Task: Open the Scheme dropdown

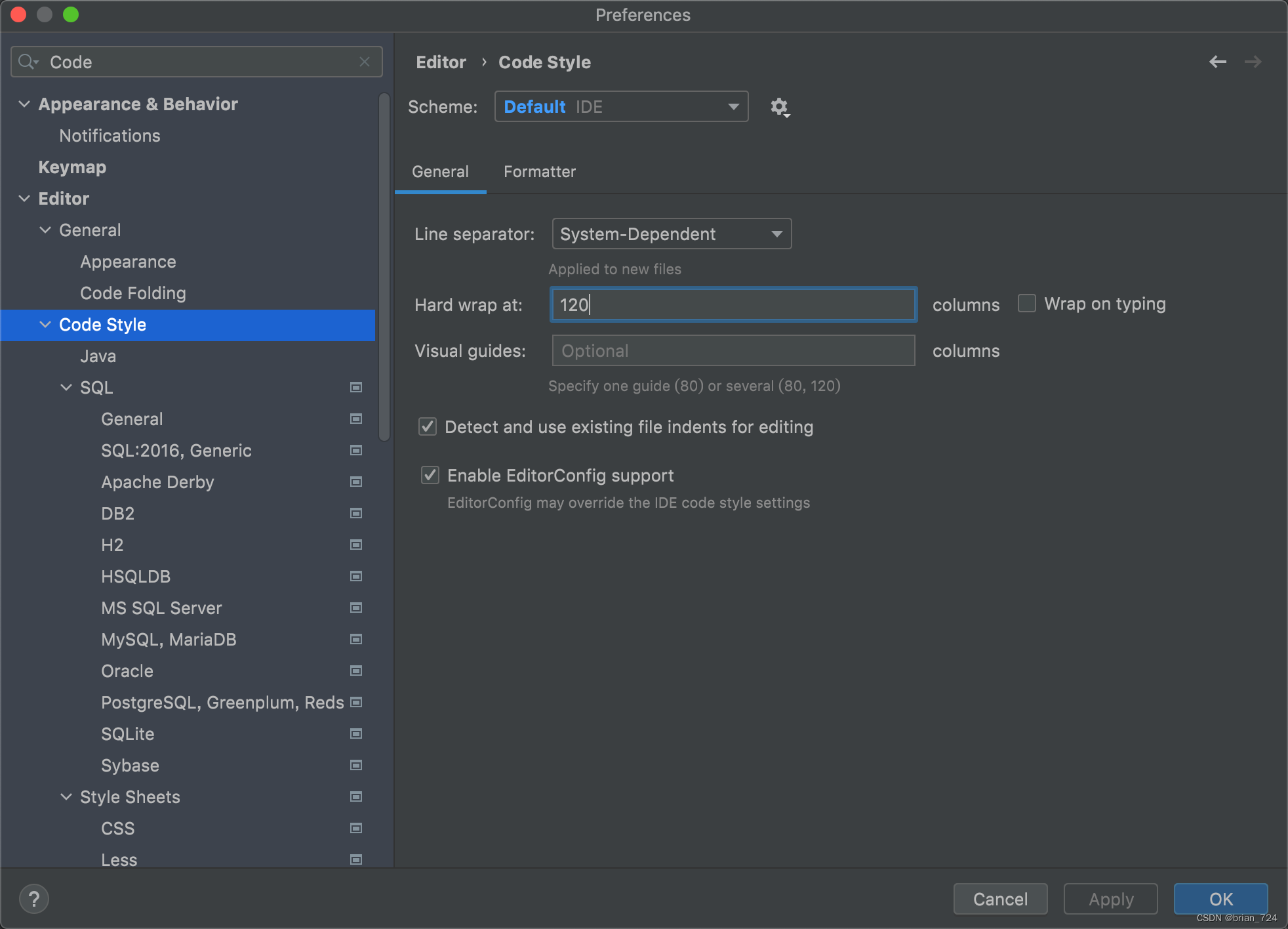Action: coord(620,107)
